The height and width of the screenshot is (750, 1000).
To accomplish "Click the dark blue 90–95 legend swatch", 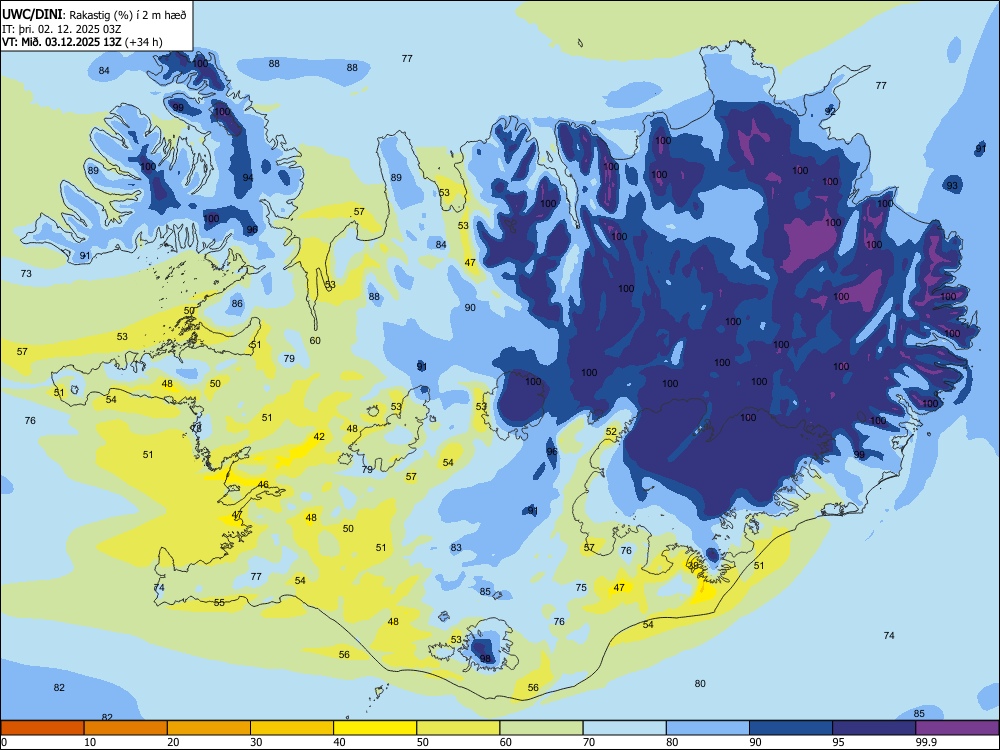I will (791, 728).
